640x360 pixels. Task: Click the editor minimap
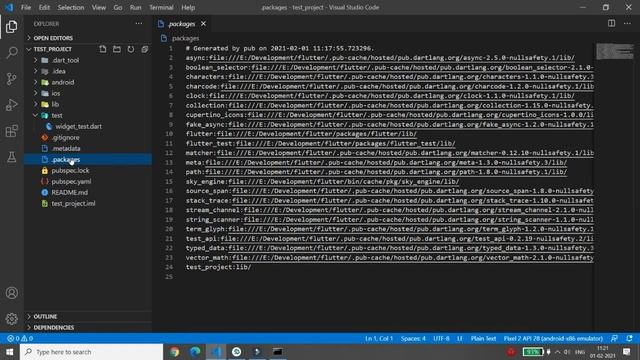(615, 51)
